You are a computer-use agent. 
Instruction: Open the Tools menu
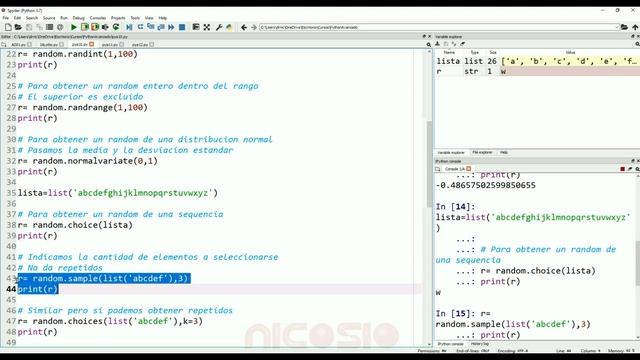135,18
